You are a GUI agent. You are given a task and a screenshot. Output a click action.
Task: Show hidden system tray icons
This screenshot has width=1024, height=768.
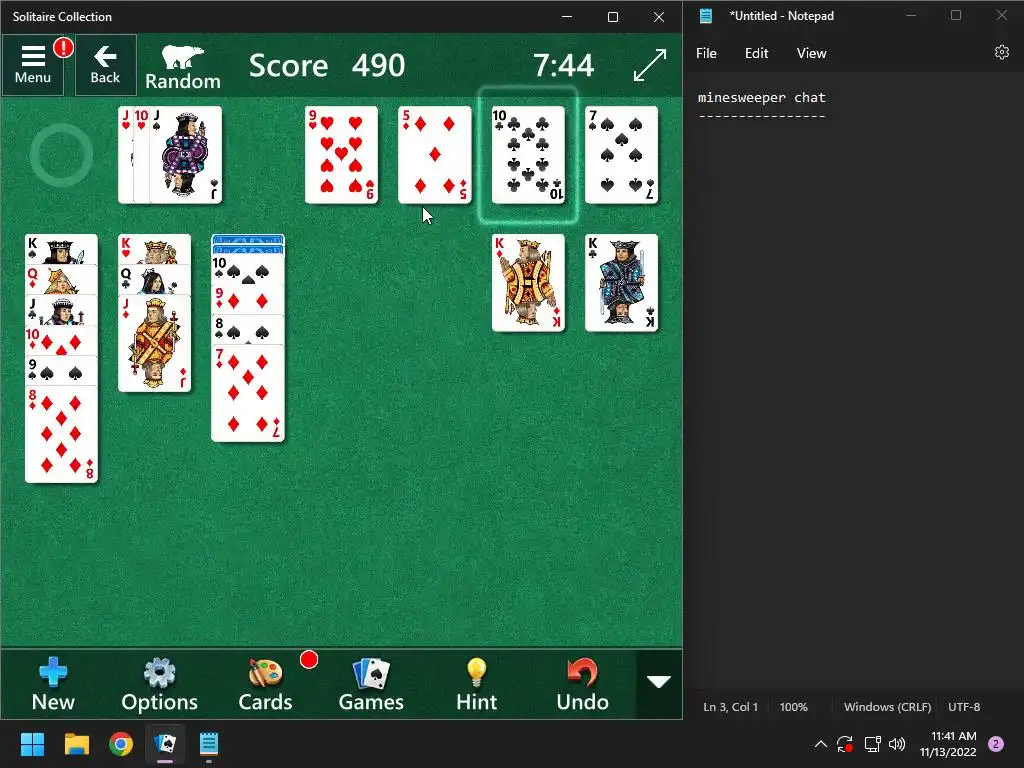click(x=821, y=744)
